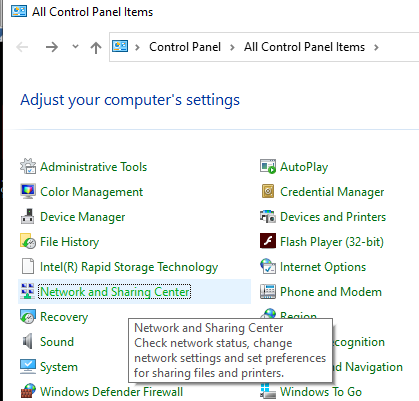Open the Flash Player (32-bit) link
The width and height of the screenshot is (419, 401).
(332, 242)
